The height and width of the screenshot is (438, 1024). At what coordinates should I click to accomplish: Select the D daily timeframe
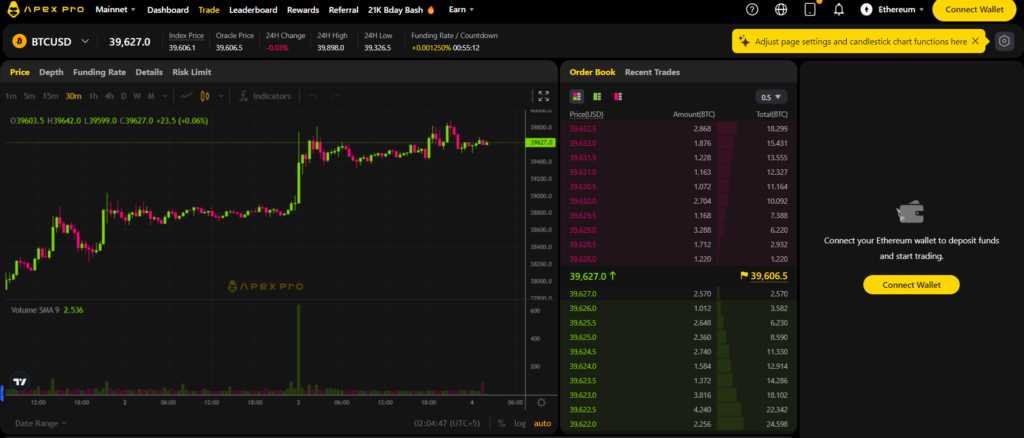[x=123, y=96]
